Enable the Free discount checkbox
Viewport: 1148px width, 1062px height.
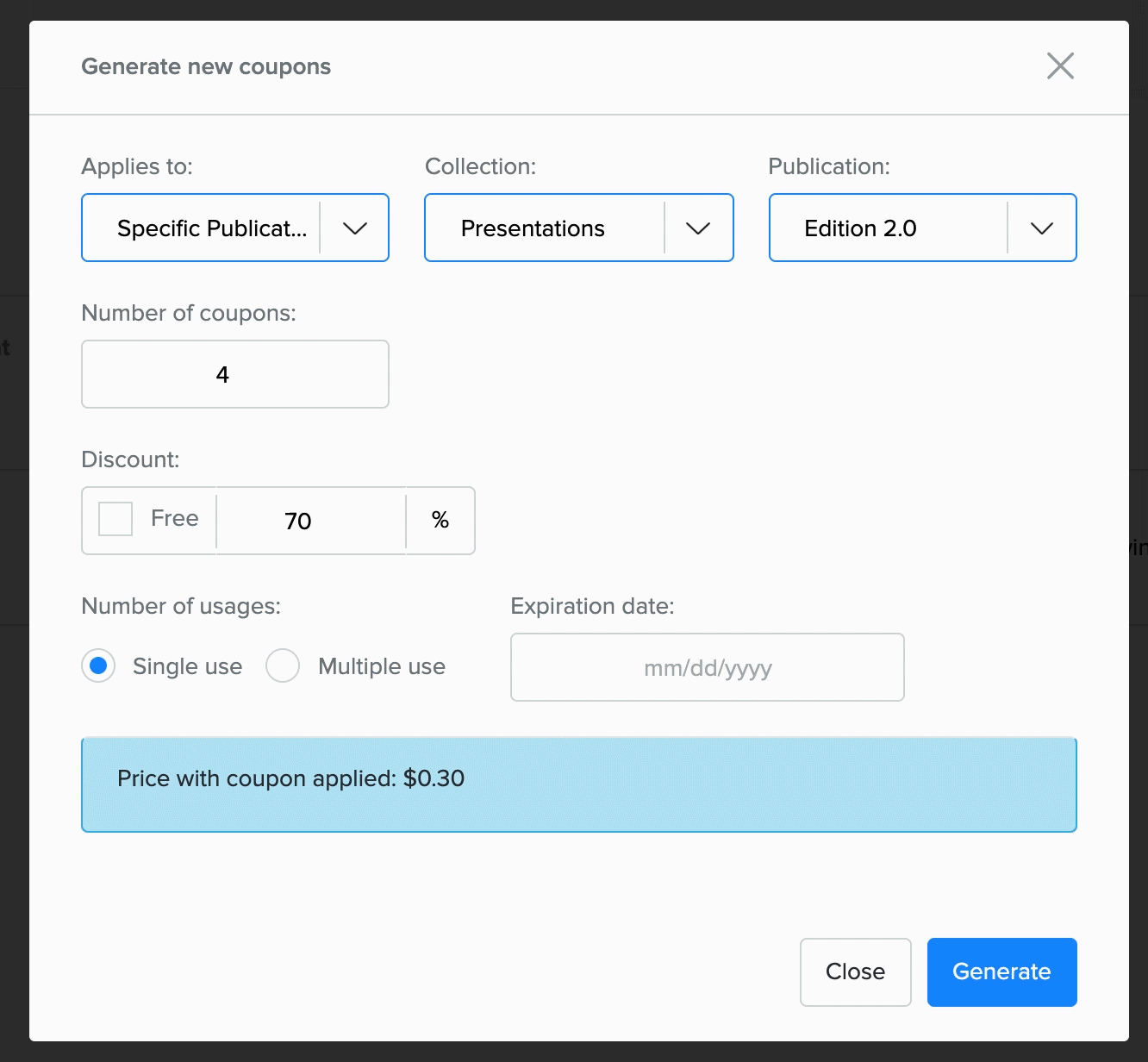(115, 519)
